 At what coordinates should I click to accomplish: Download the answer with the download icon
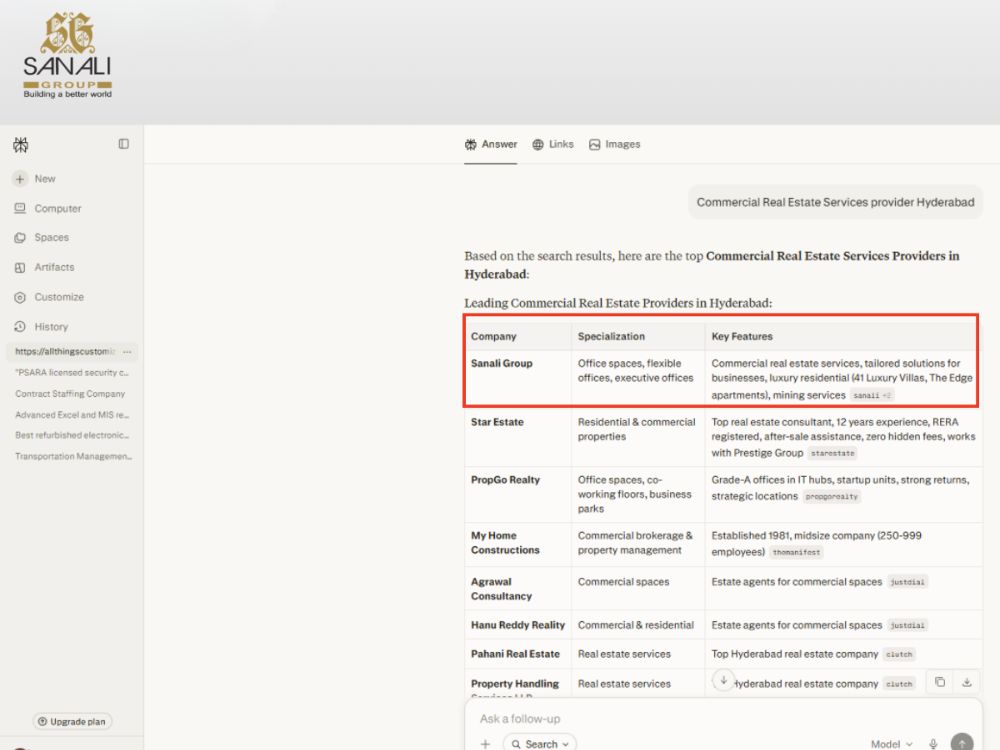[967, 682]
